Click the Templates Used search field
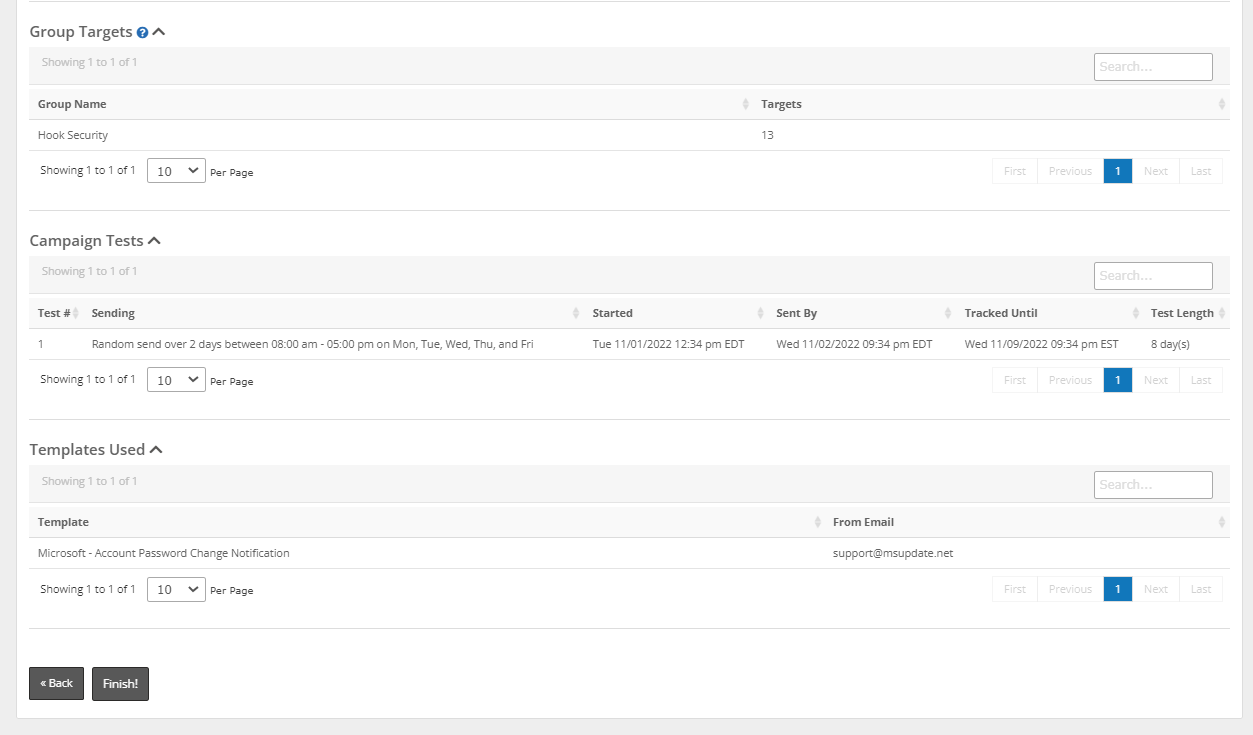 click(1153, 485)
